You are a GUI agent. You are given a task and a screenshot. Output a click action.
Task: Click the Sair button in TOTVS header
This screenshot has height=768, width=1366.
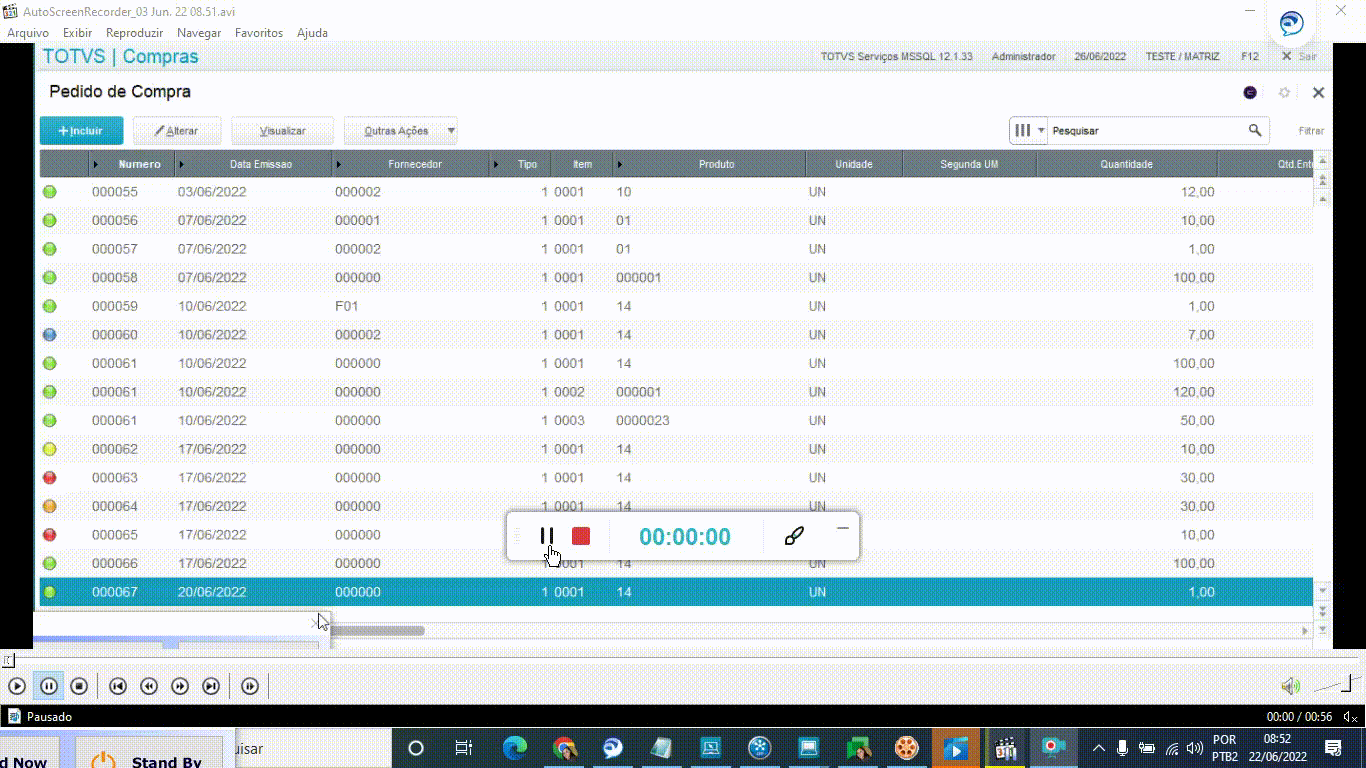[x=1300, y=57]
